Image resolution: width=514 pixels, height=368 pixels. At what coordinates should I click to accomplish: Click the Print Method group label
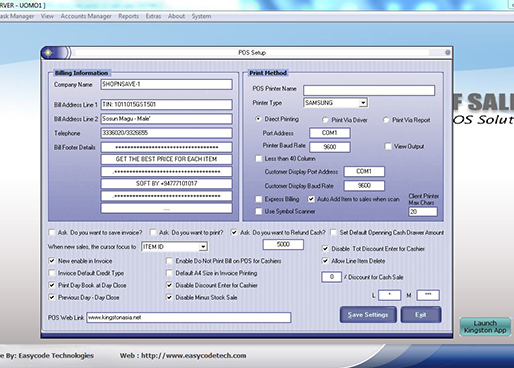coord(268,73)
